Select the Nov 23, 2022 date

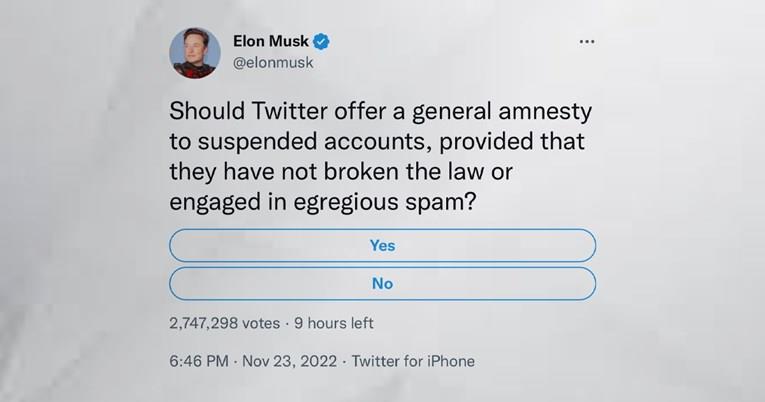pyautogui.click(x=289, y=361)
